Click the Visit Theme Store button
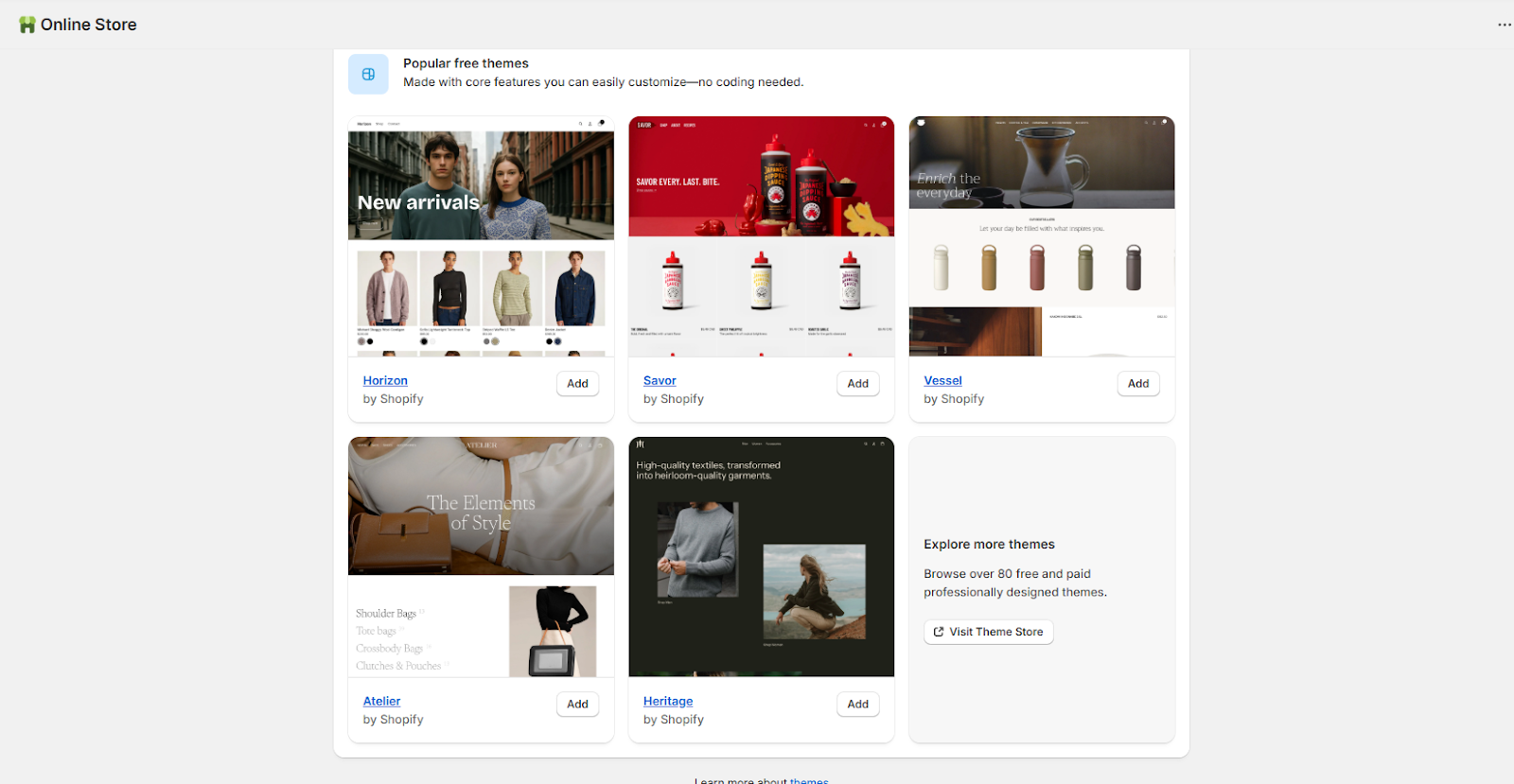The image size is (1514, 784). (989, 632)
